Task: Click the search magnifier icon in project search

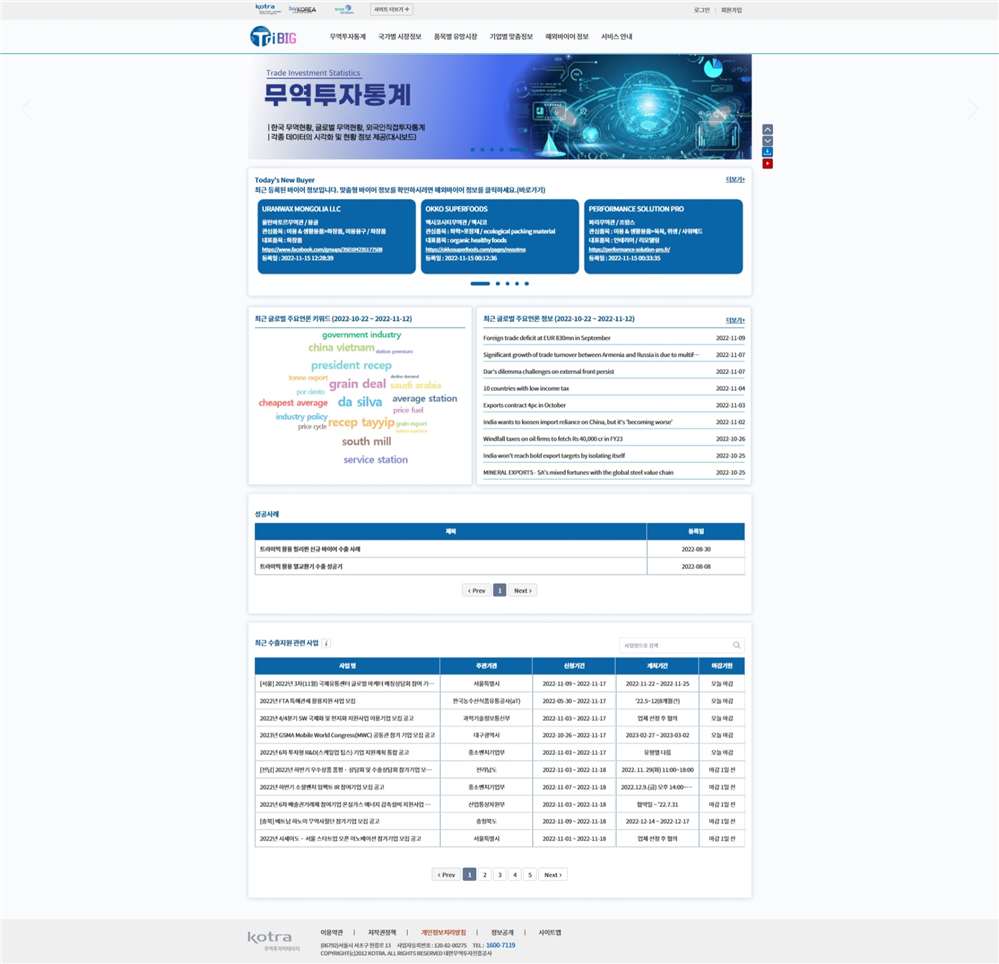Action: (737, 646)
